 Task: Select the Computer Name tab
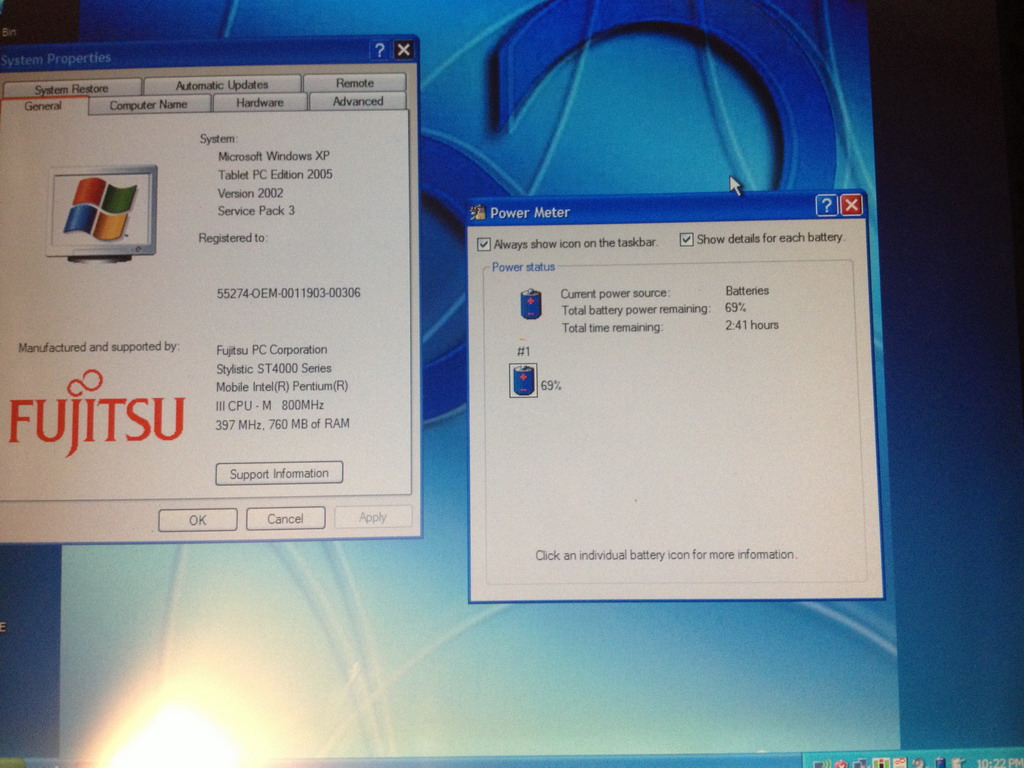click(148, 105)
